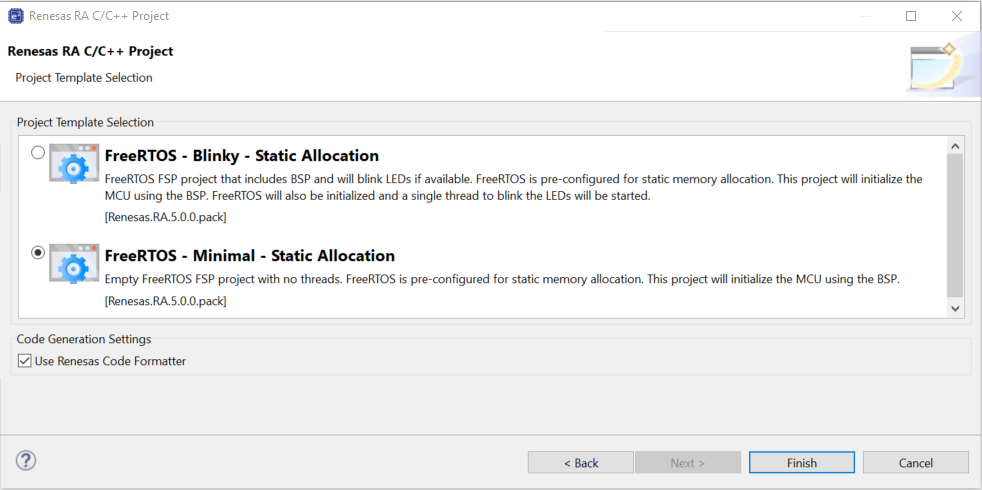Click the Renesas chip icon in title bar
Image resolution: width=982 pixels, height=490 pixels.
(16, 16)
